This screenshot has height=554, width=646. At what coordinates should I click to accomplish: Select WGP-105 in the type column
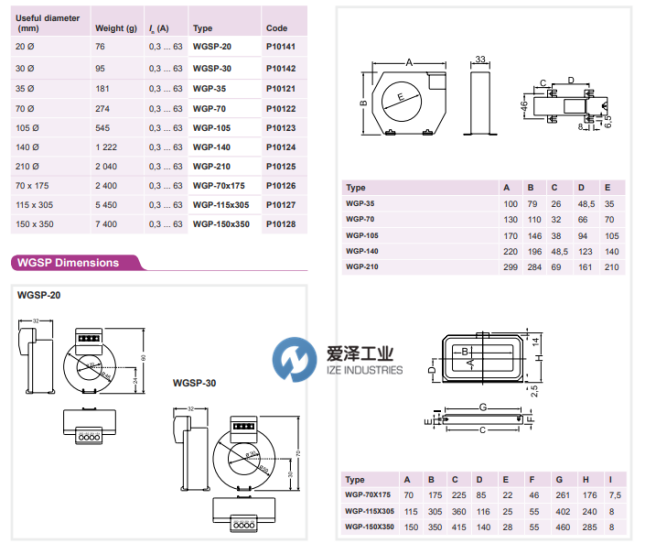[210, 127]
